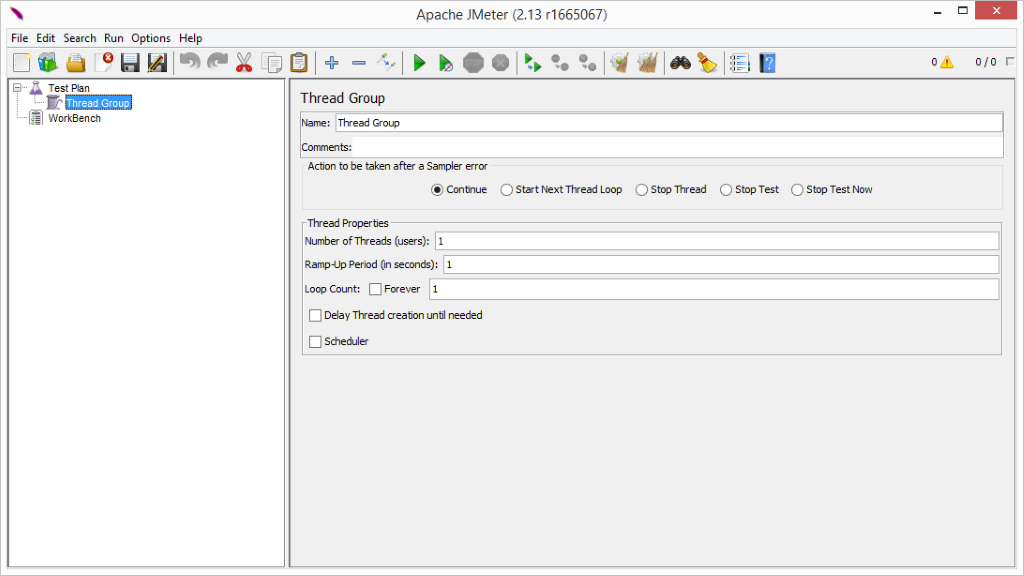This screenshot has width=1024, height=576.
Task: Click the Reset Search brush icon
Action: [707, 63]
